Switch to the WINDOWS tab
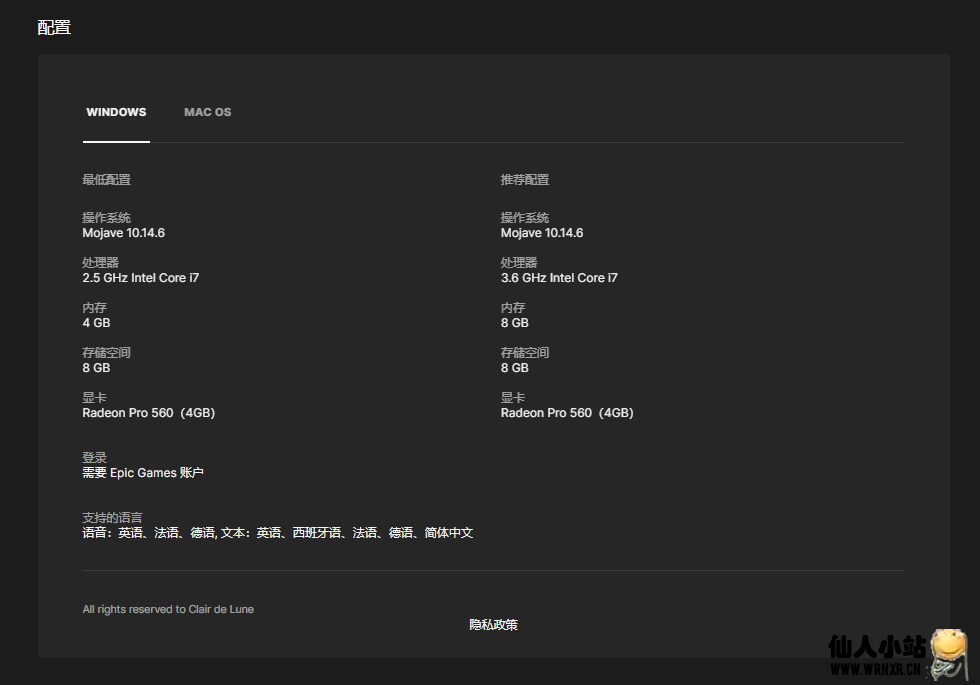 click(x=116, y=112)
